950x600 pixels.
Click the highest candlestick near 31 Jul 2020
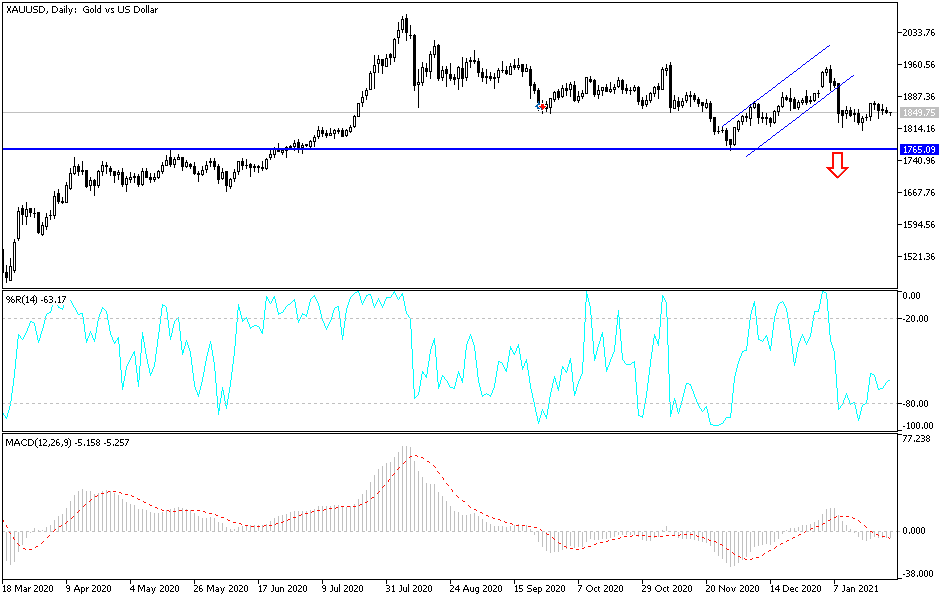click(x=405, y=22)
